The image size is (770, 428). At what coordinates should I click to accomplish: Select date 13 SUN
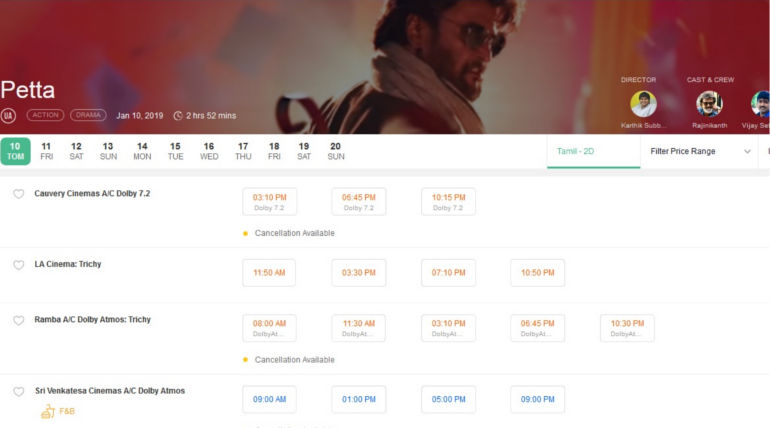tap(108, 151)
